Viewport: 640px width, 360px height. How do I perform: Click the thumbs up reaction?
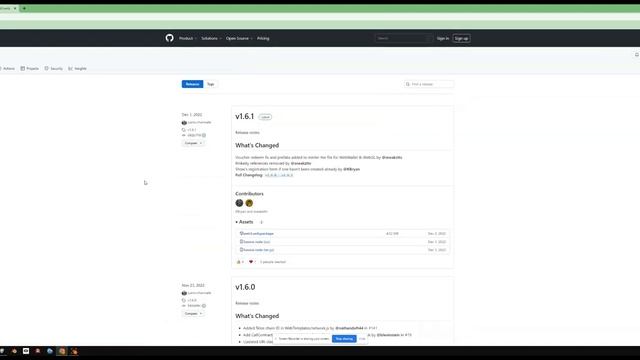coord(240,262)
